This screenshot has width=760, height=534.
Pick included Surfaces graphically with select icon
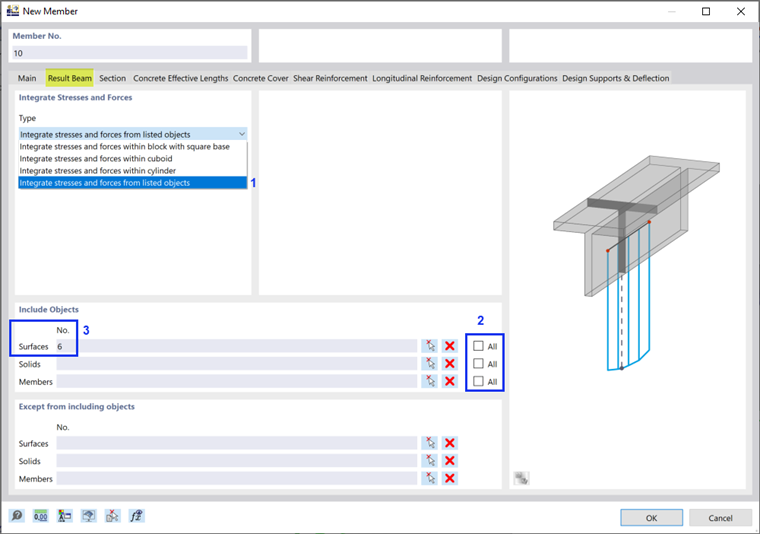click(x=430, y=346)
